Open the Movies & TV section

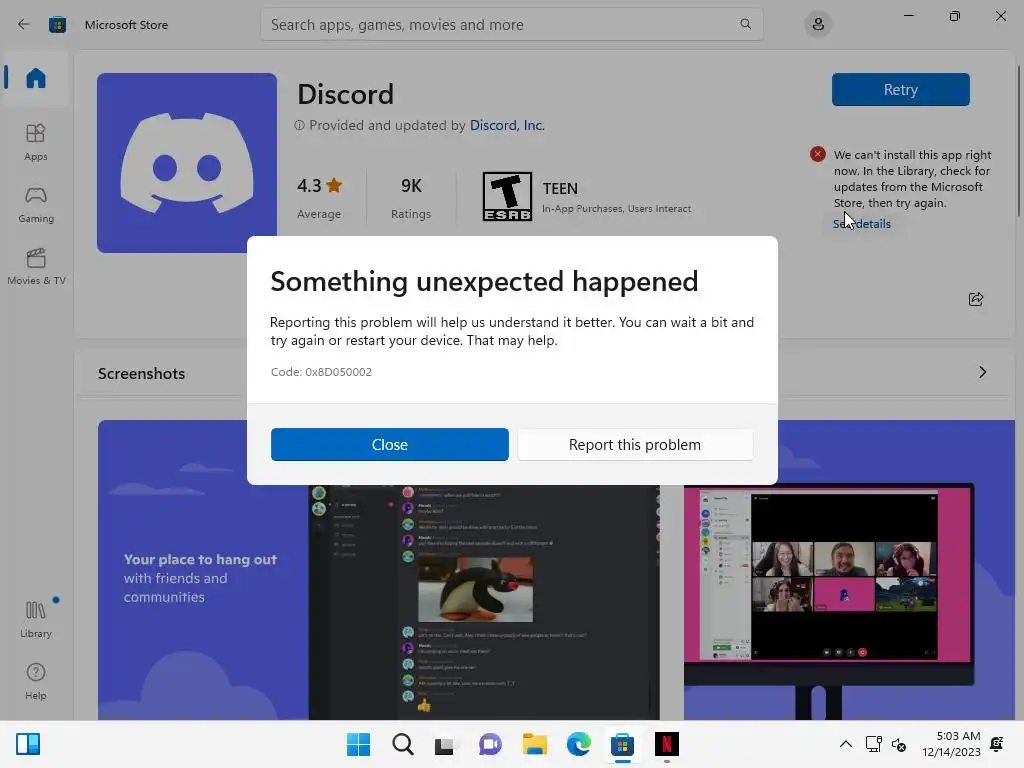(36, 266)
